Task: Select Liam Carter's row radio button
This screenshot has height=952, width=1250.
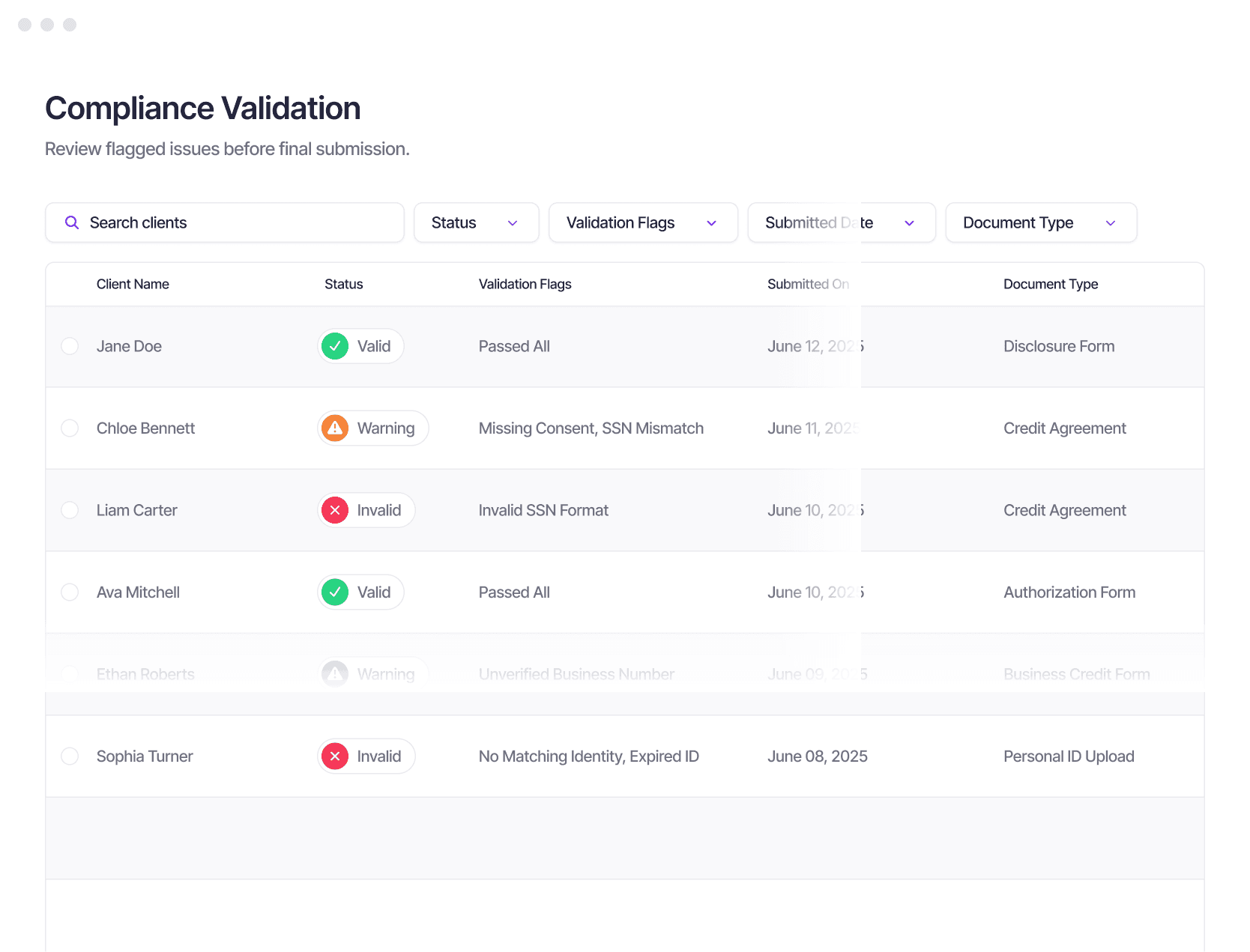Action: (x=70, y=510)
